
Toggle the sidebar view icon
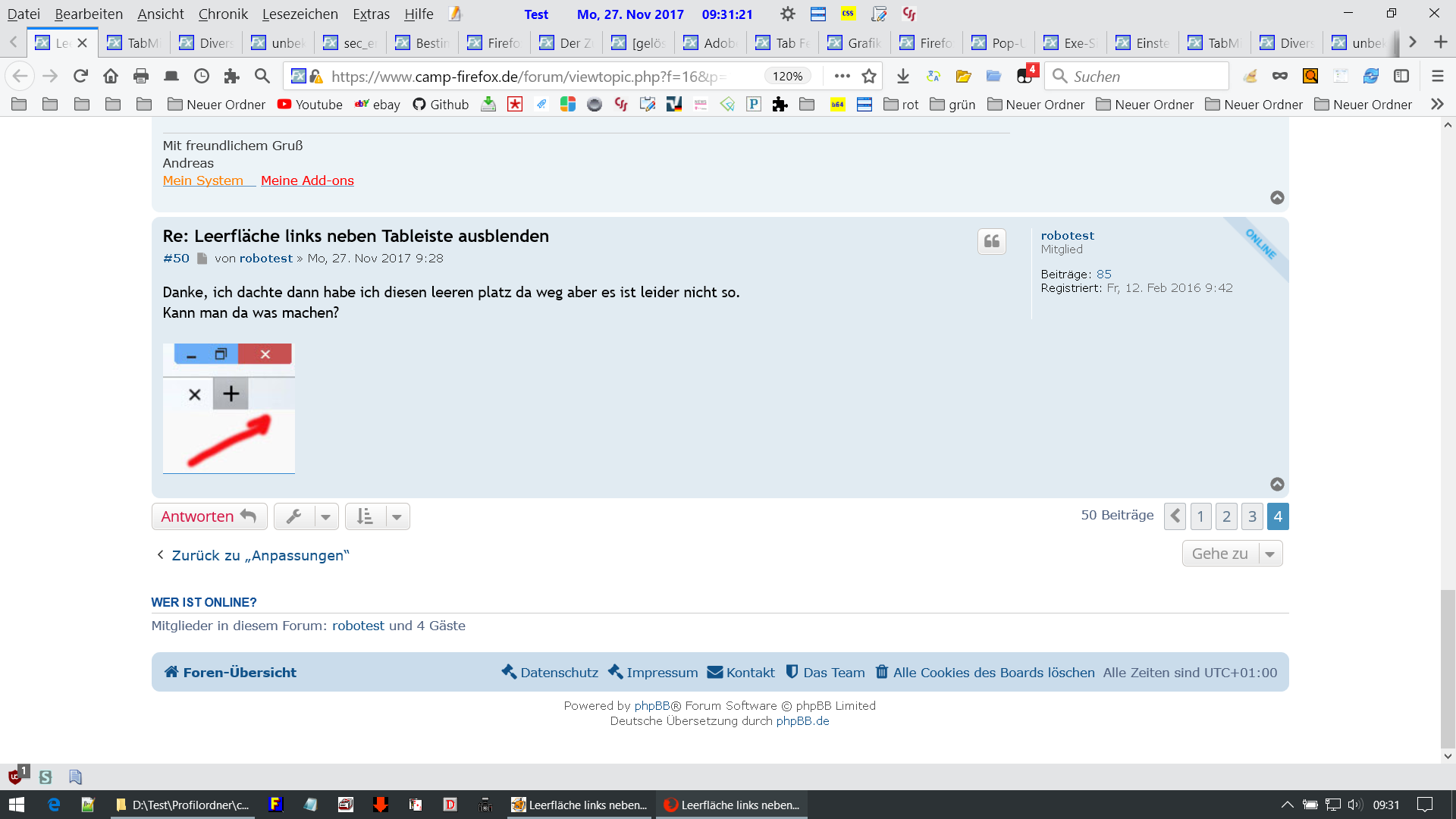(x=1401, y=76)
